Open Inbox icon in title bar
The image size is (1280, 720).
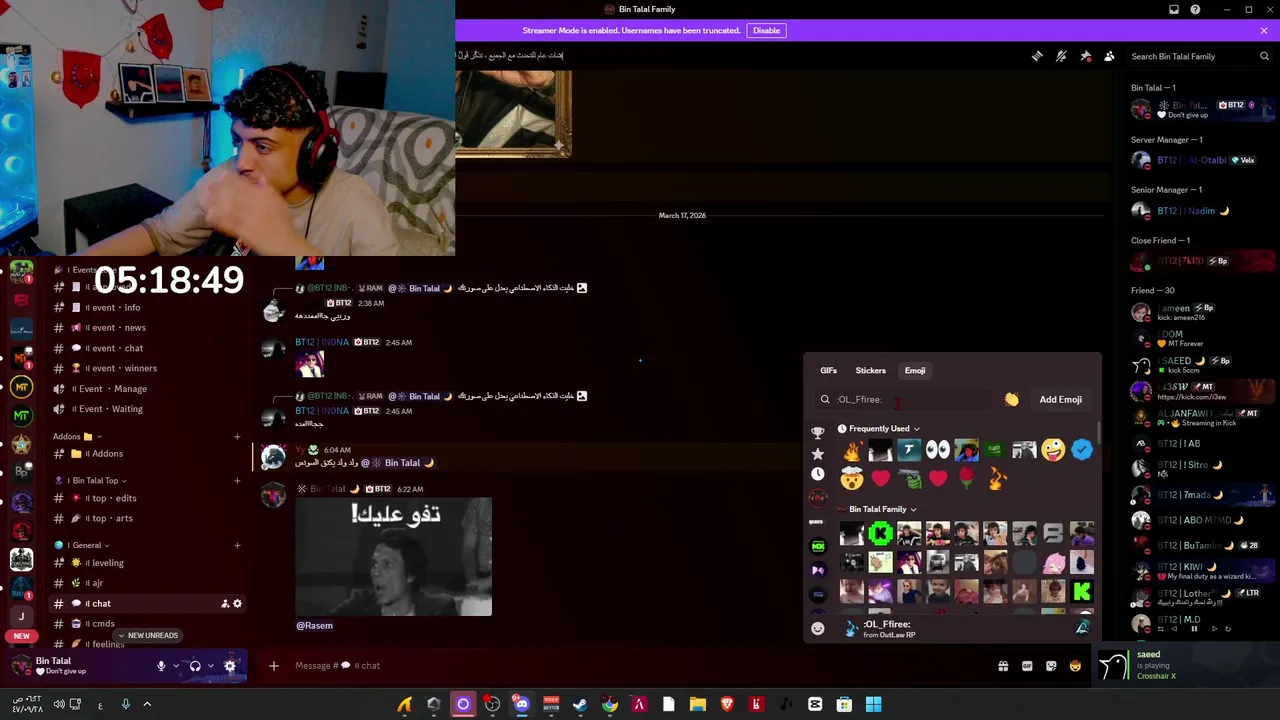click(x=1174, y=10)
